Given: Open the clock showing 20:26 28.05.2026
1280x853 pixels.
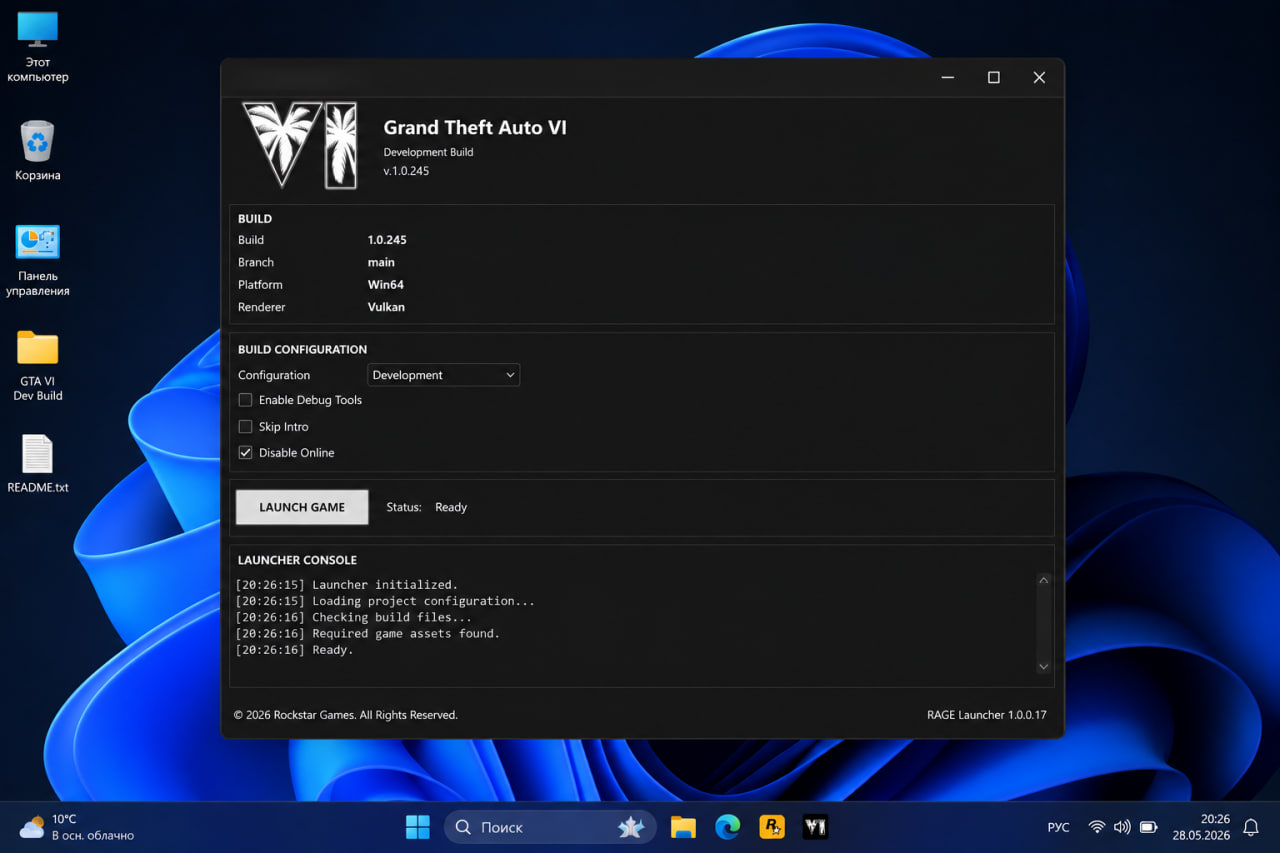Looking at the screenshot, I should [1201, 827].
